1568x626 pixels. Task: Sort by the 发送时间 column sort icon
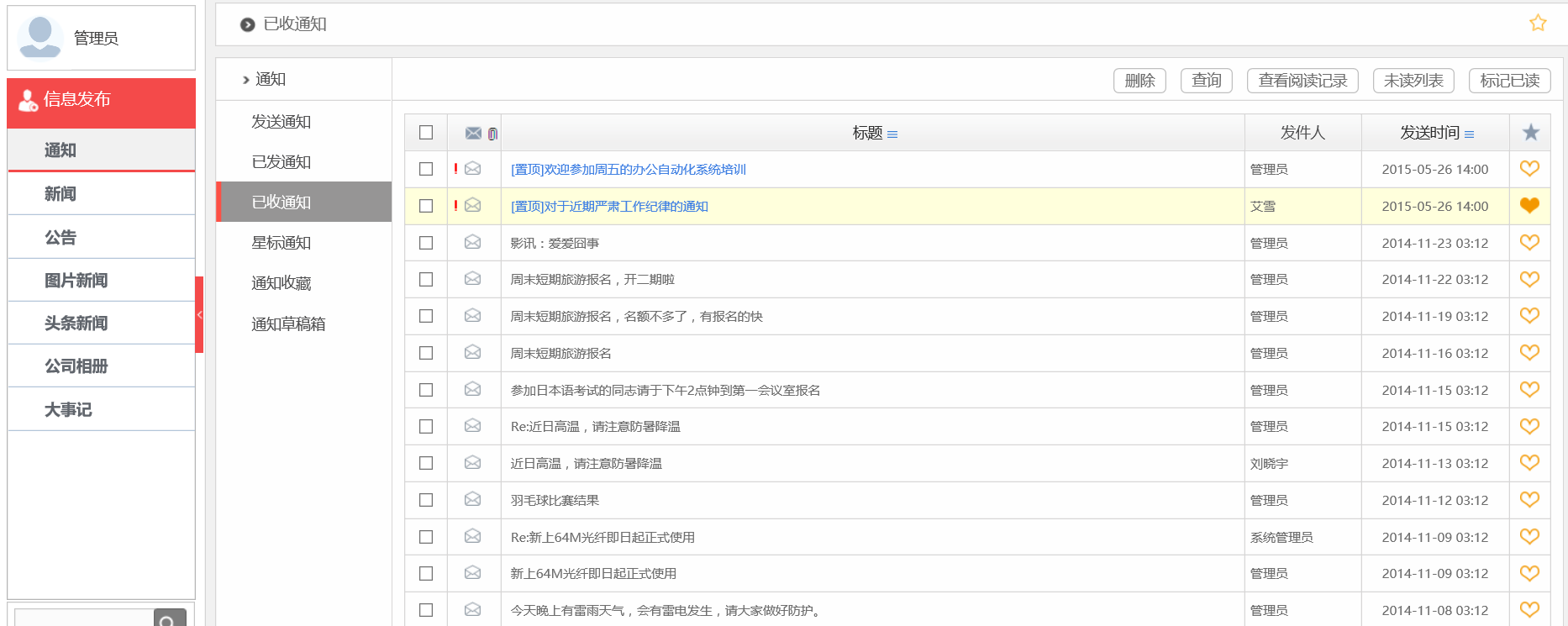pyautogui.click(x=1469, y=134)
